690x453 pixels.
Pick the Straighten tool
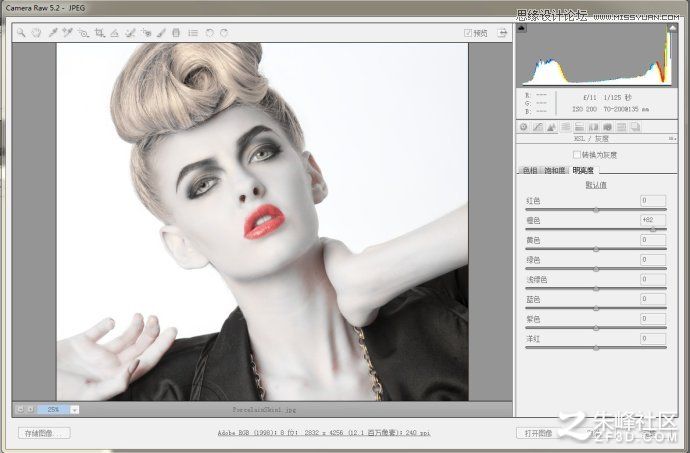click(114, 33)
